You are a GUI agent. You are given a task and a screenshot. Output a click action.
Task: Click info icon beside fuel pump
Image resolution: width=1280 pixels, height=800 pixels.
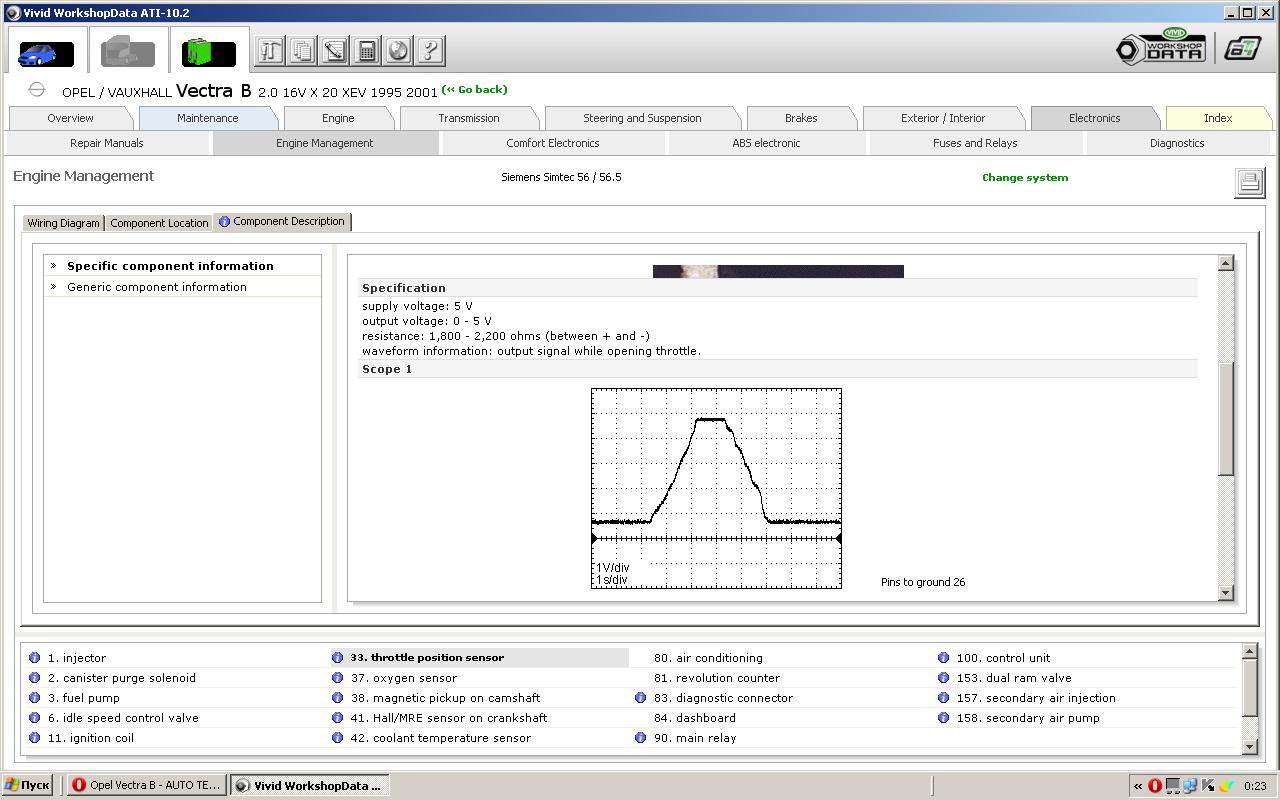tap(34, 698)
